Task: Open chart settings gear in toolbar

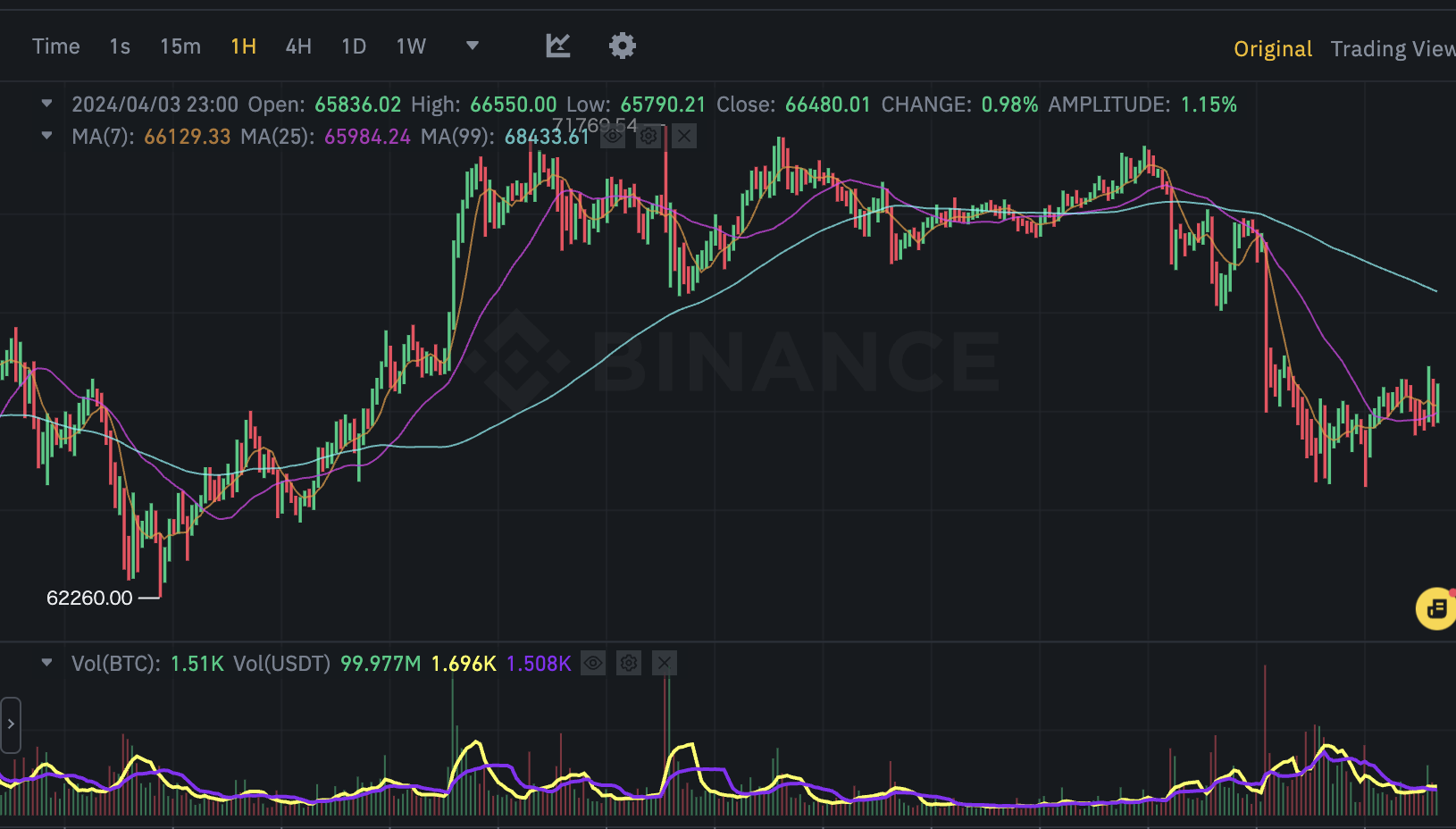Action: pos(623,46)
